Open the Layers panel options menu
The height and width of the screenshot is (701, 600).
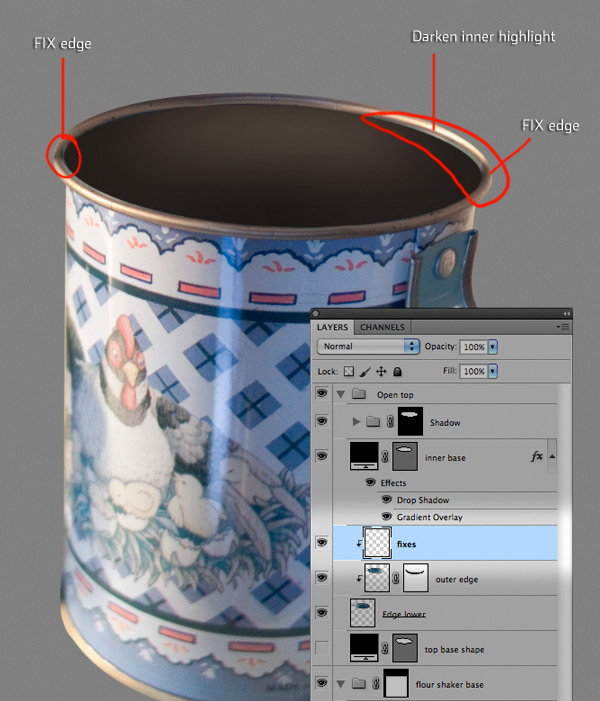click(x=564, y=327)
